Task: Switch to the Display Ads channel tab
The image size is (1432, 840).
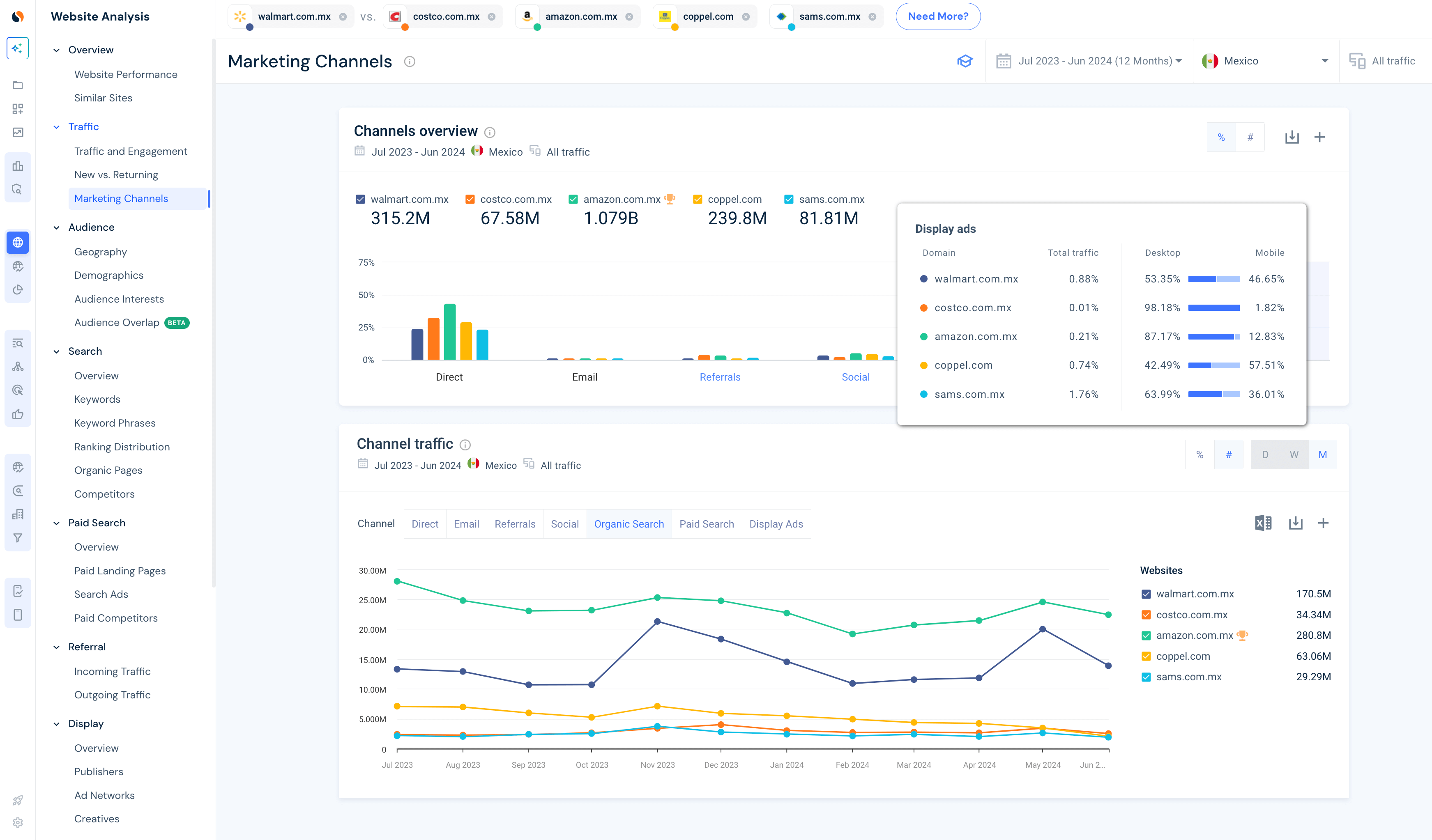Action: 776,523
